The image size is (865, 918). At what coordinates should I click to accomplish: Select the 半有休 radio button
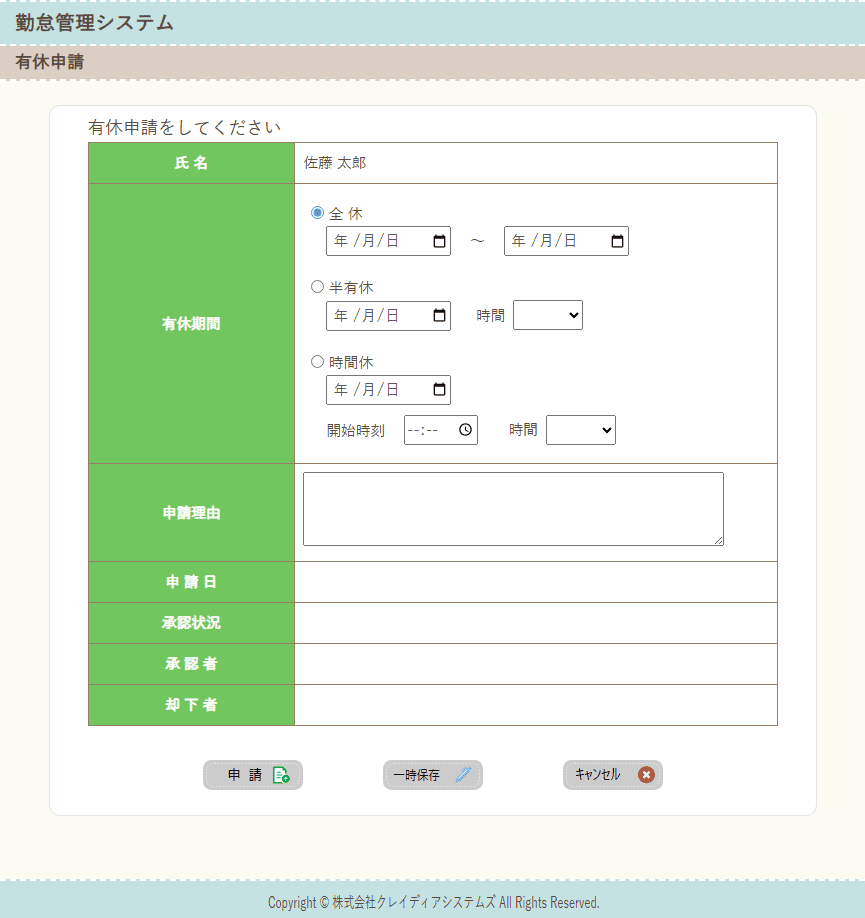318,287
